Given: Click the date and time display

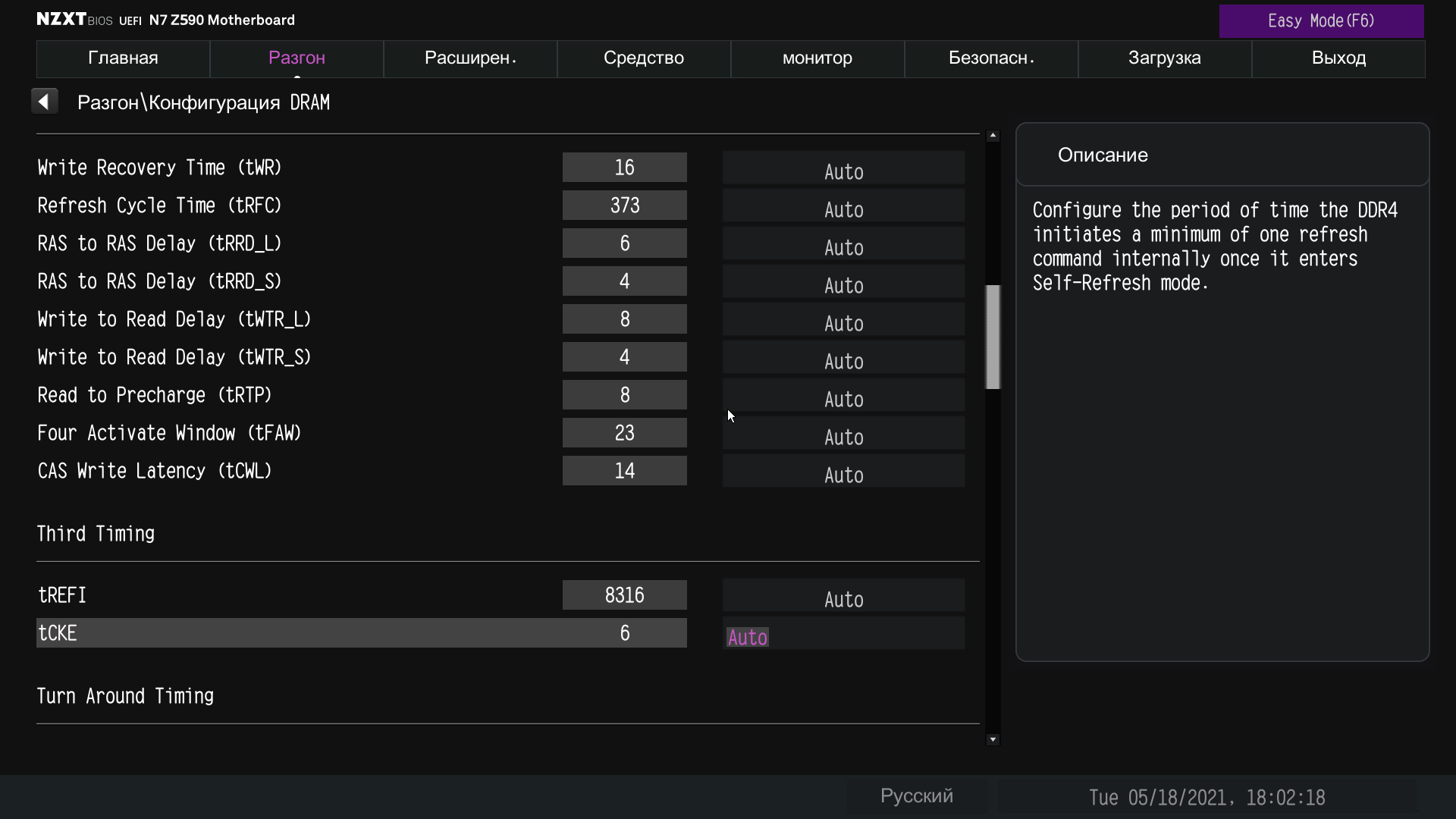Looking at the screenshot, I should [1207, 798].
